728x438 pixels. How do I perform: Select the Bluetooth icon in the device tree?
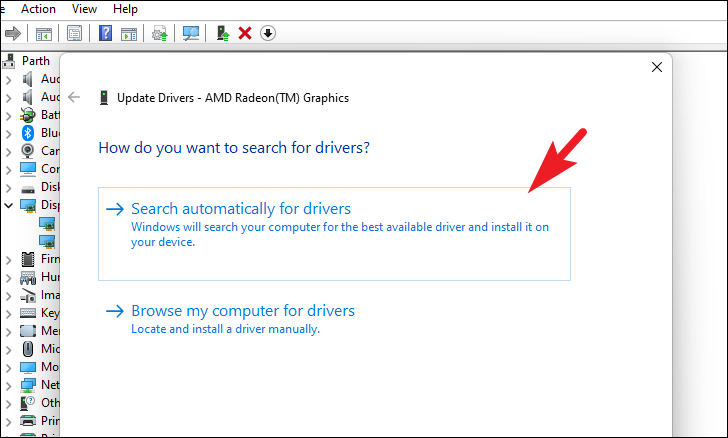tap(28, 133)
